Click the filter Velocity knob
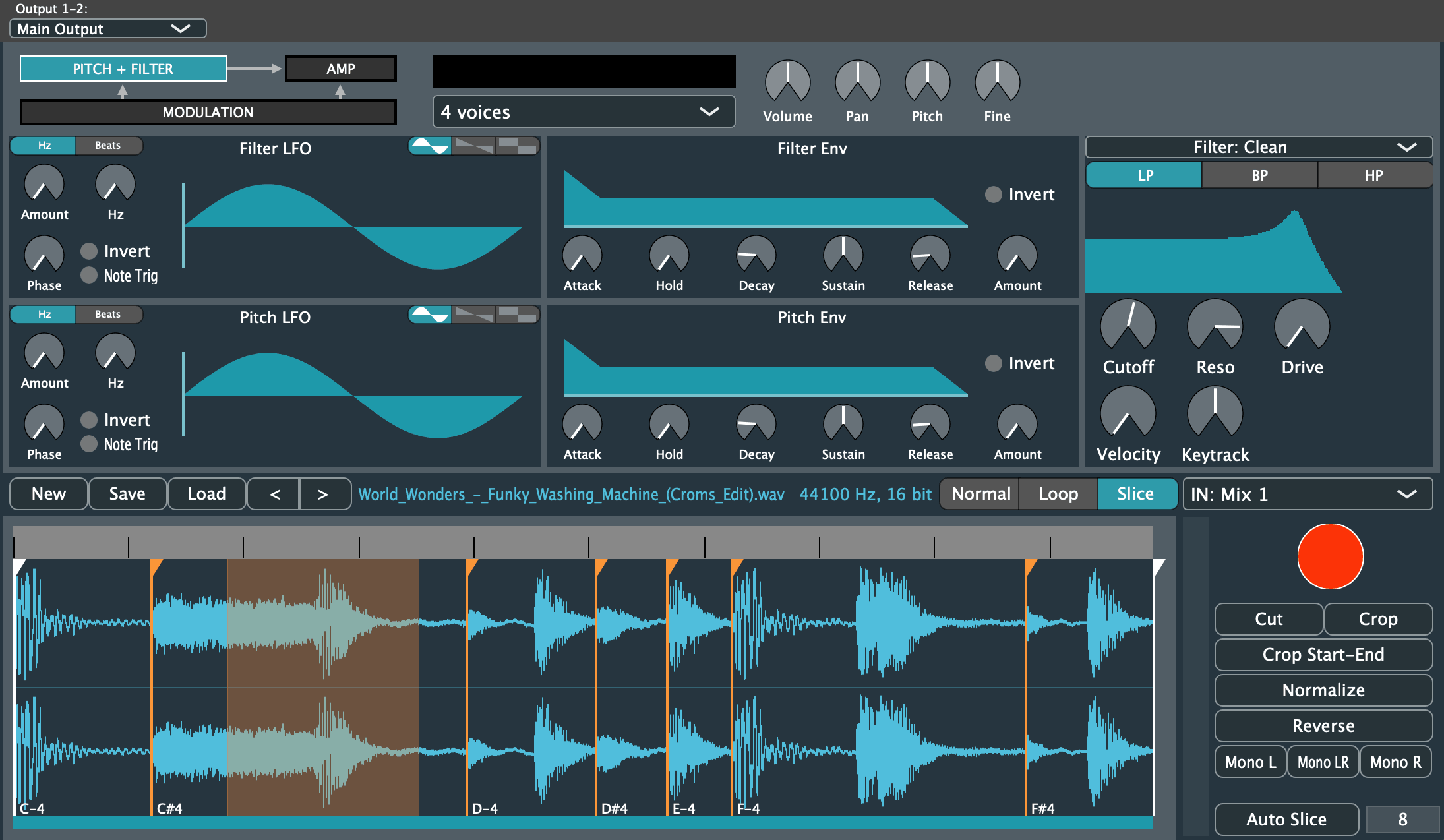Screen dimensions: 1444x840 [1128, 413]
